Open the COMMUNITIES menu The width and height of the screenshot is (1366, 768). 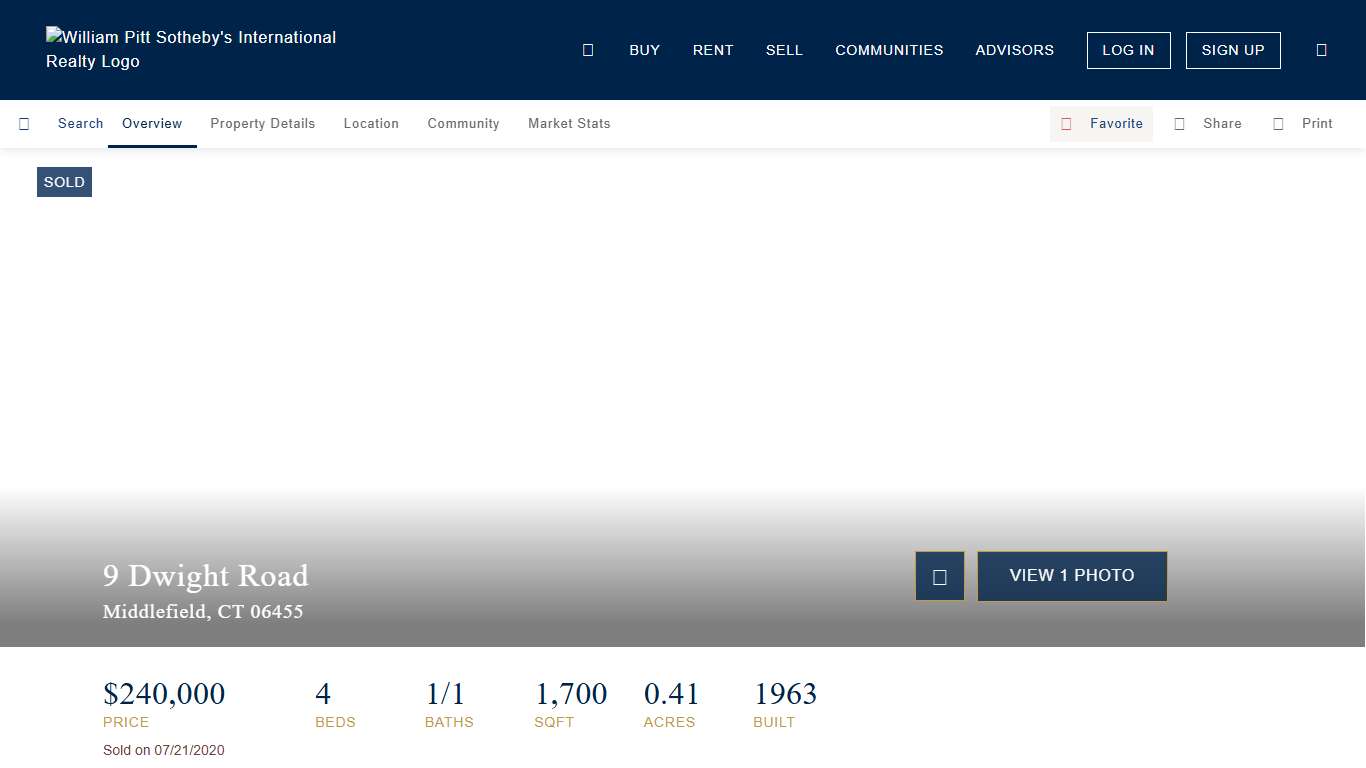click(x=889, y=50)
